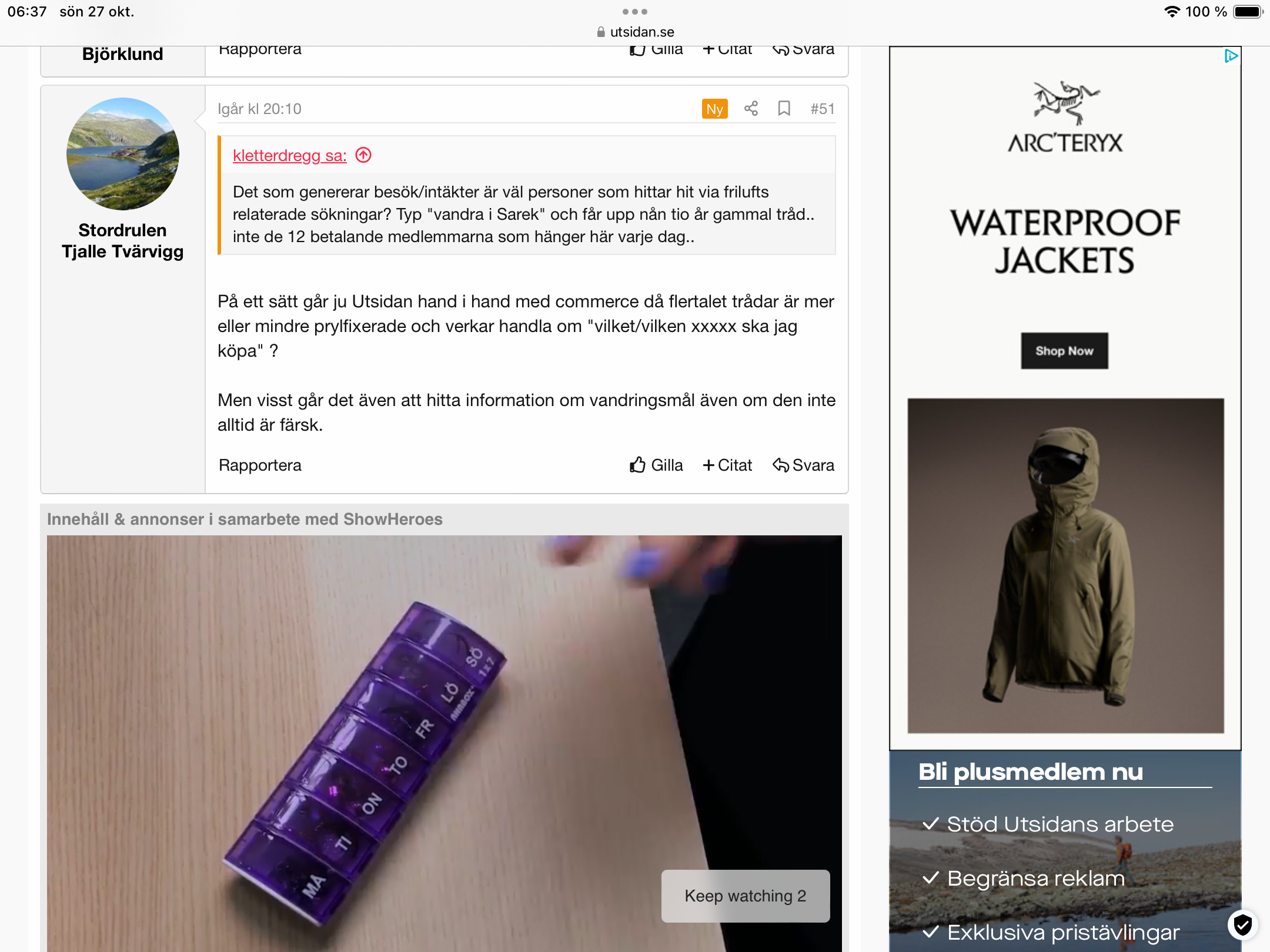
Task: Open Stordrulen Tjalle Tvärvigg username
Action: 123,241
